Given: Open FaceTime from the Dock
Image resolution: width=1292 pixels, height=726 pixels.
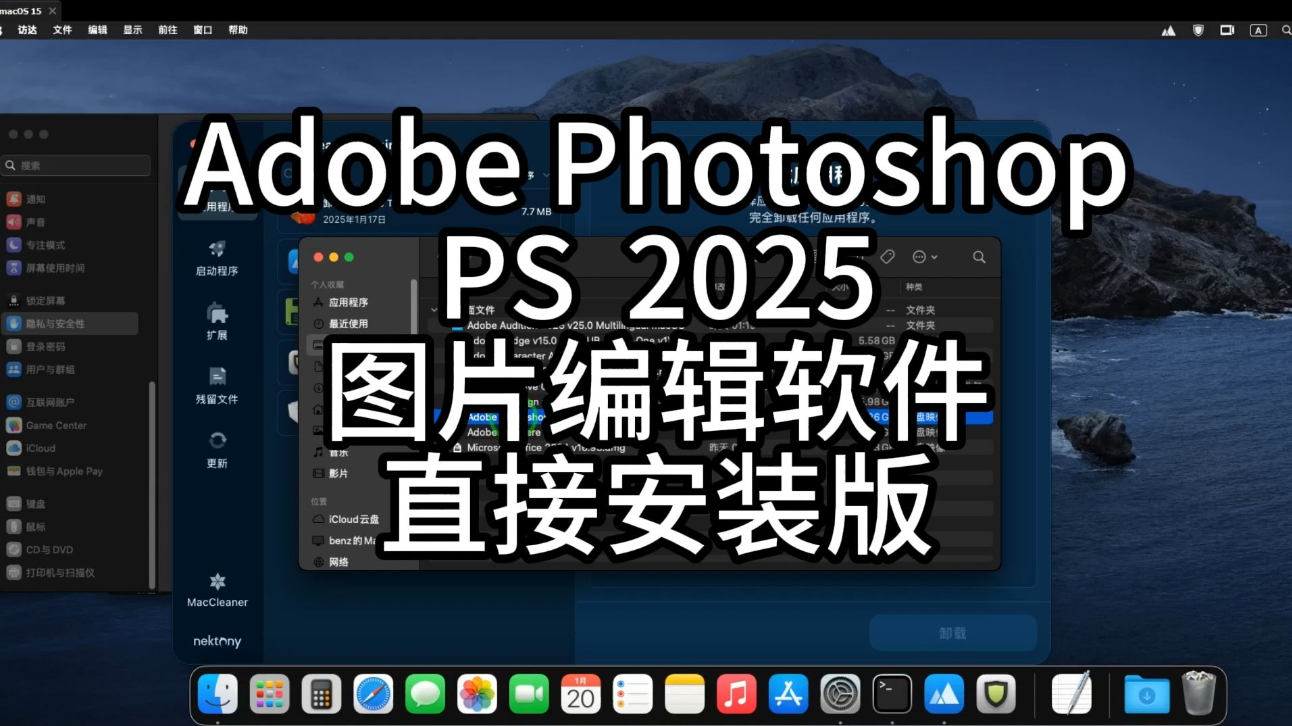Looking at the screenshot, I should coord(529,693).
